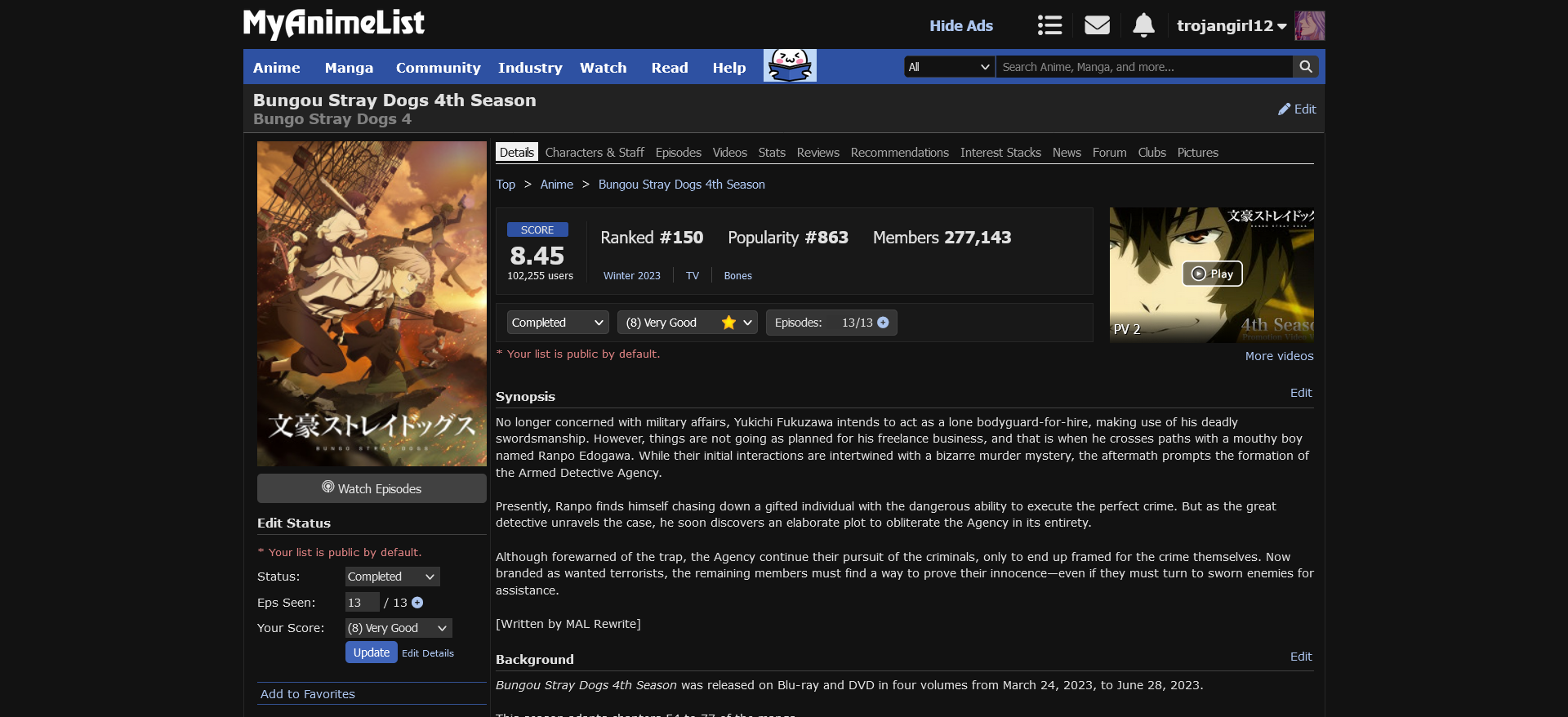This screenshot has width=1568, height=717.
Task: Click the Edit Details link
Action: [x=428, y=653]
